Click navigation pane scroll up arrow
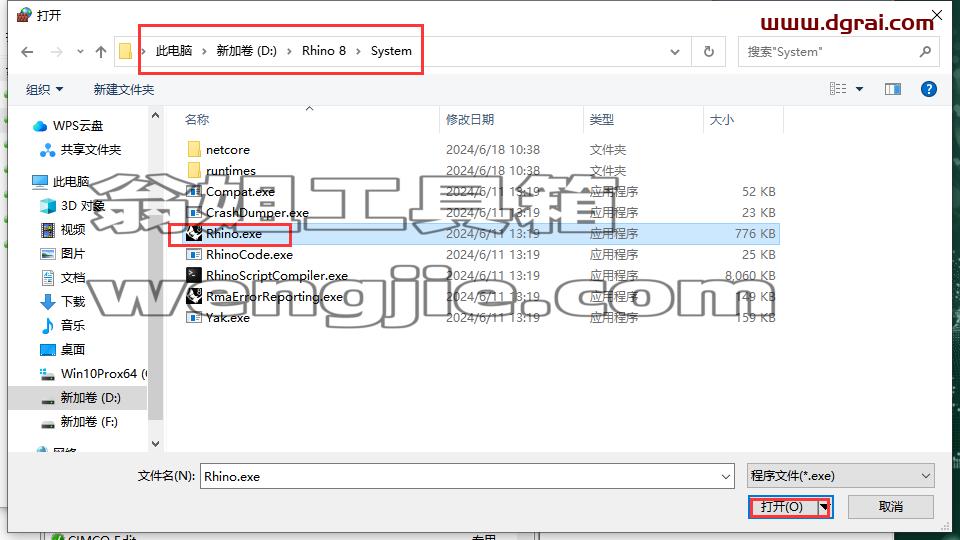 156,116
